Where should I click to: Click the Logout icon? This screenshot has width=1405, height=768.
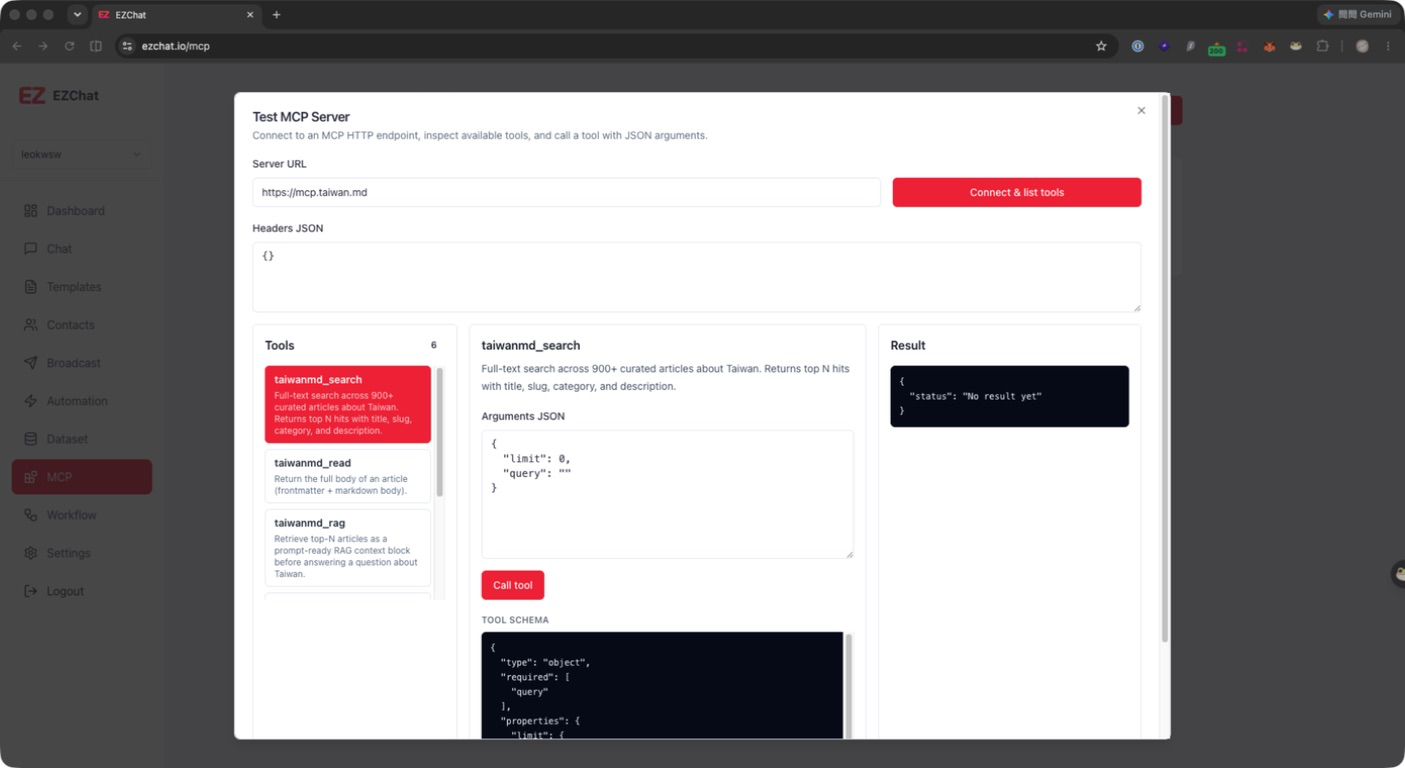coord(31,591)
